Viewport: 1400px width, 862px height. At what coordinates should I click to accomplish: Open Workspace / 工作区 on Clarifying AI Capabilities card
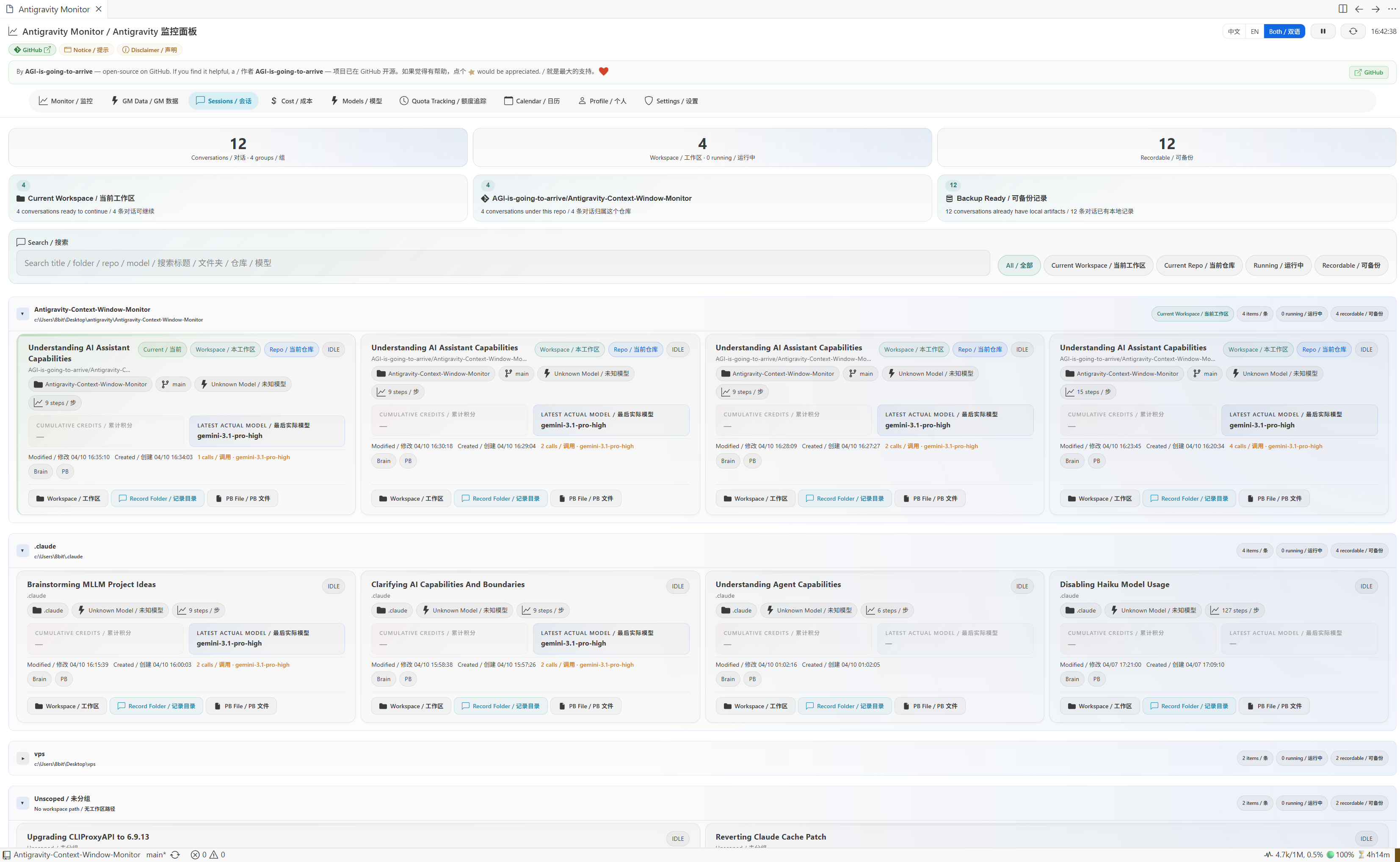pyautogui.click(x=411, y=706)
